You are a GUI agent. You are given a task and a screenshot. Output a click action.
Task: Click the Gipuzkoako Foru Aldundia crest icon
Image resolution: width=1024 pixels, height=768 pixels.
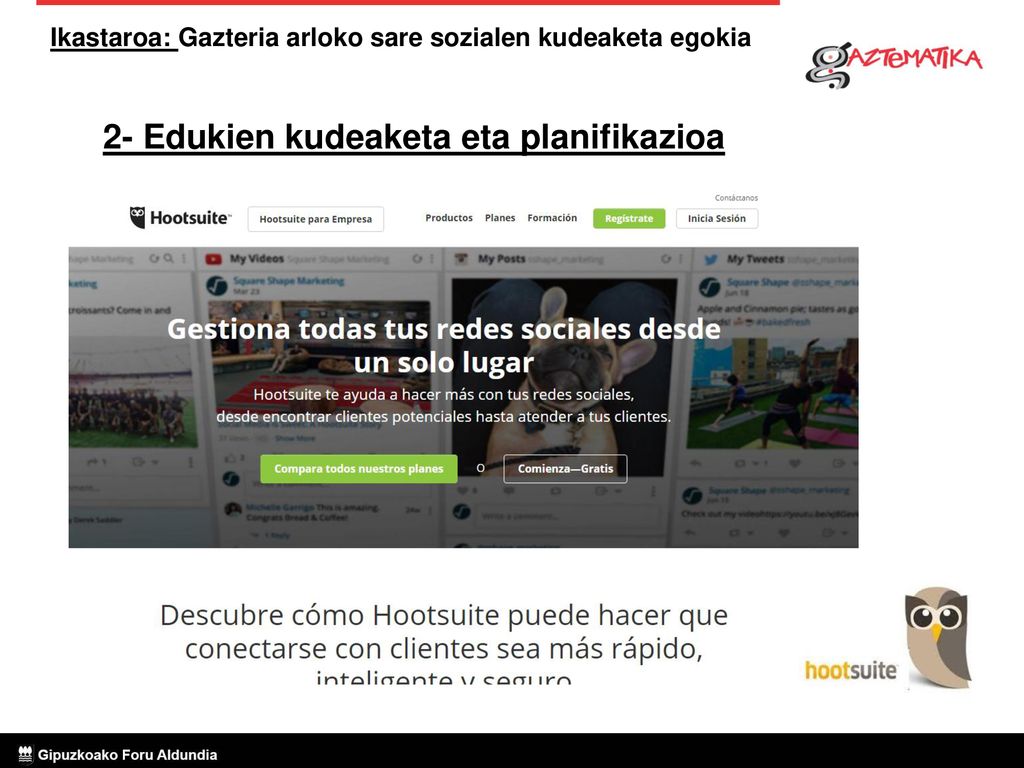[25, 754]
